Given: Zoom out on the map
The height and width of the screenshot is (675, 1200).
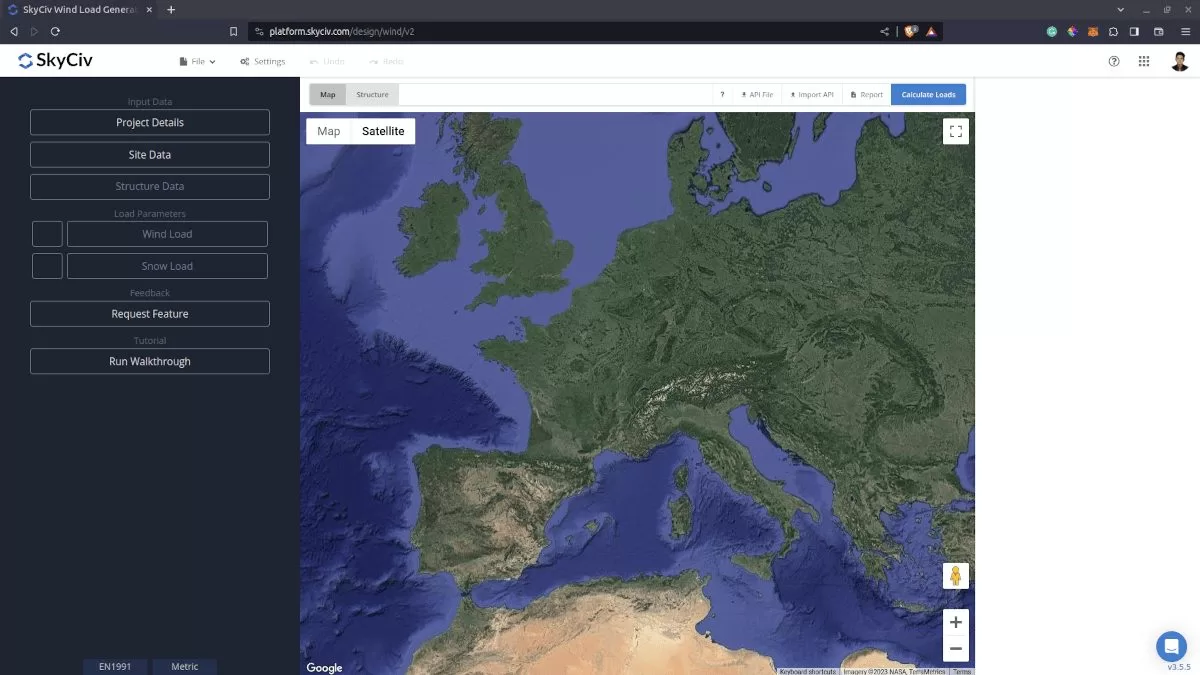Looking at the screenshot, I should click(955, 649).
